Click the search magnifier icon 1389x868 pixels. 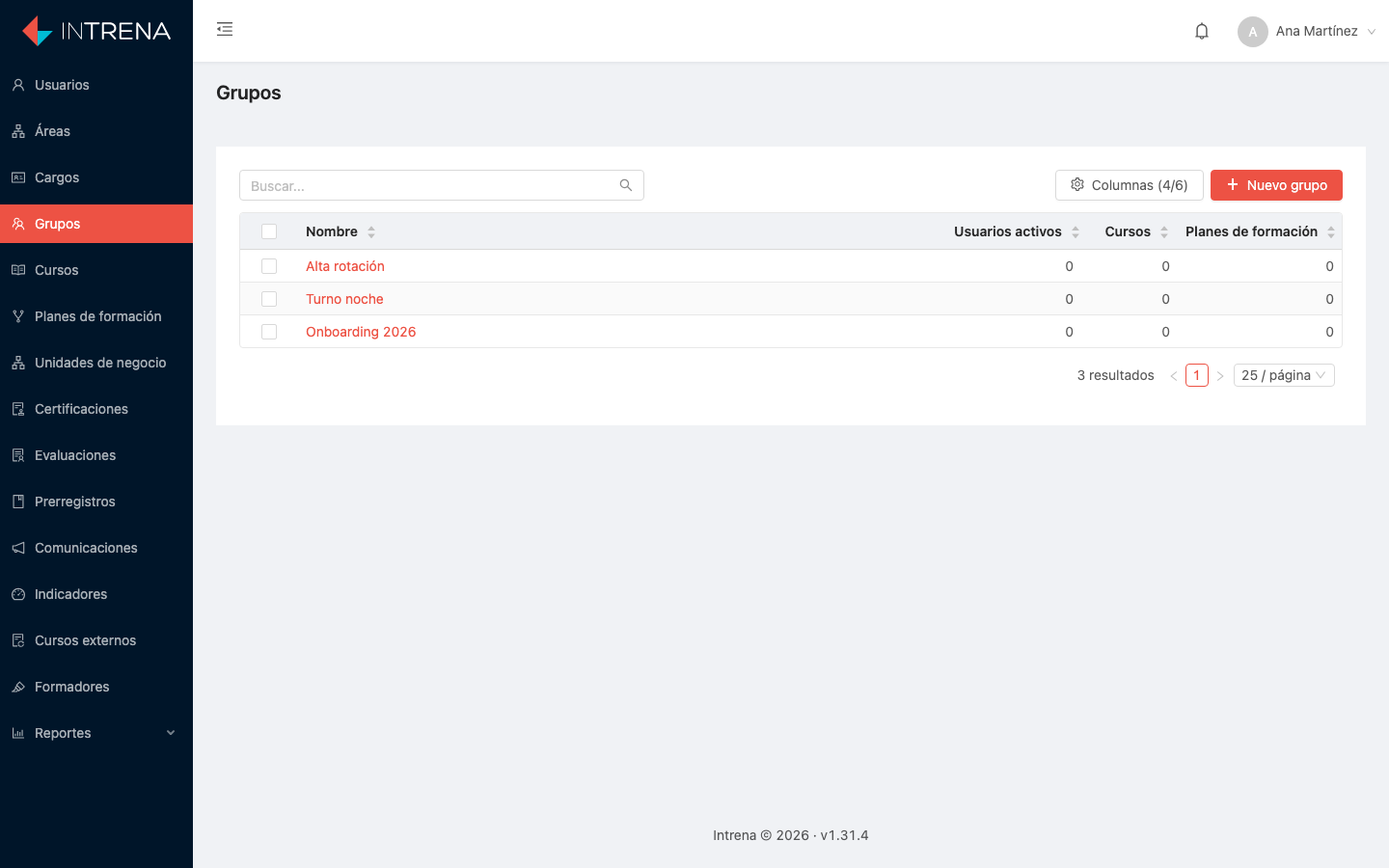[x=626, y=185]
